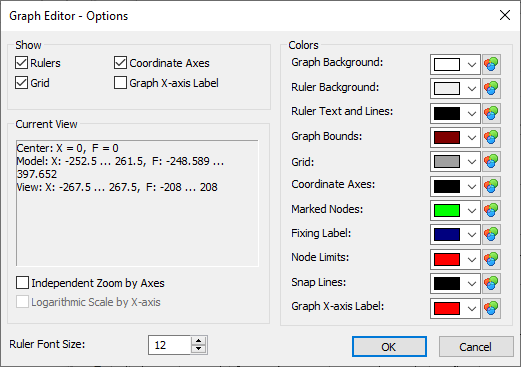Viewport: 521px width, 367px height.
Task: Open custom color picker for Marked Nodes
Action: (491, 211)
